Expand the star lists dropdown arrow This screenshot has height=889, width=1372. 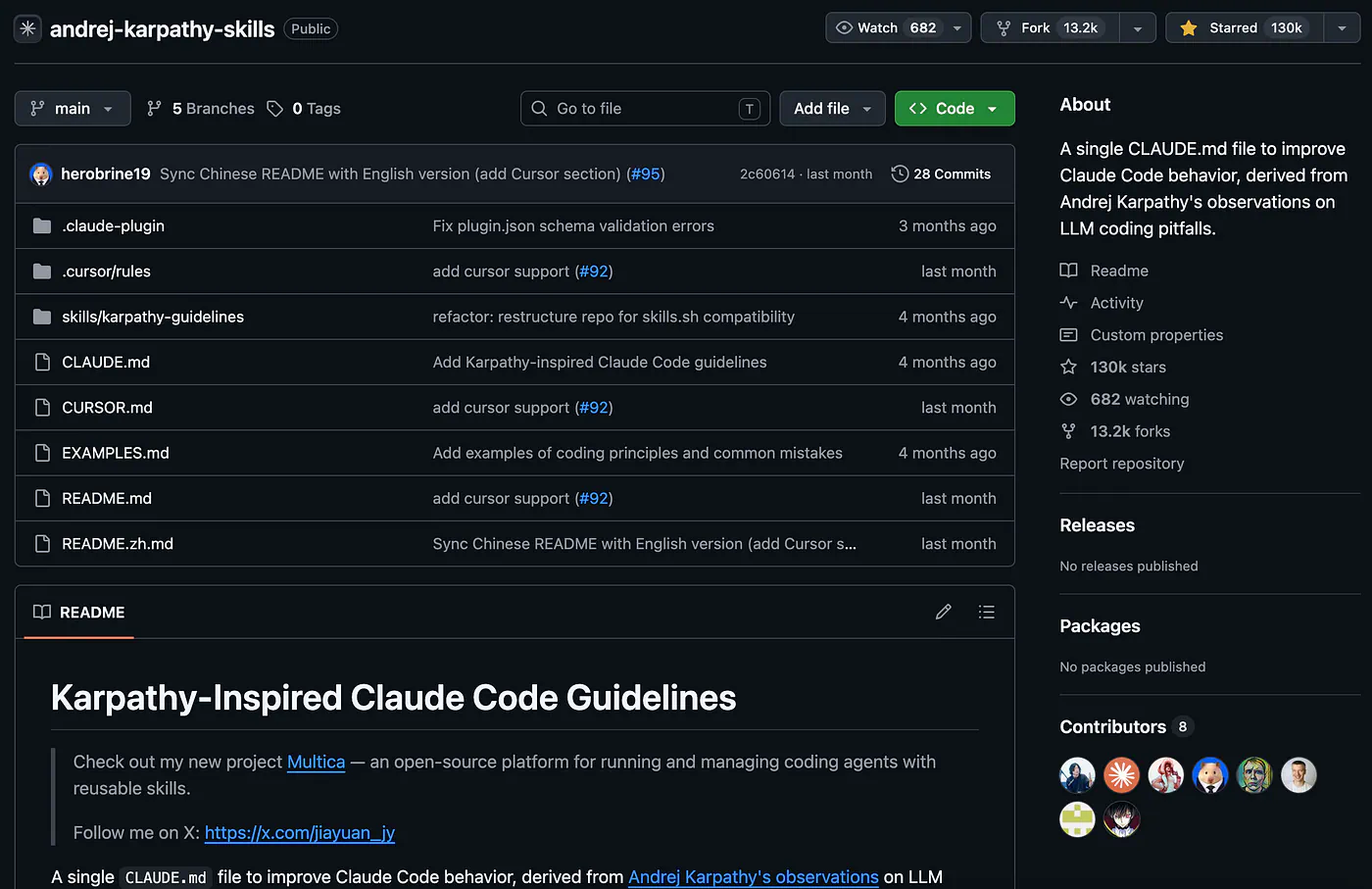pyautogui.click(x=1342, y=28)
